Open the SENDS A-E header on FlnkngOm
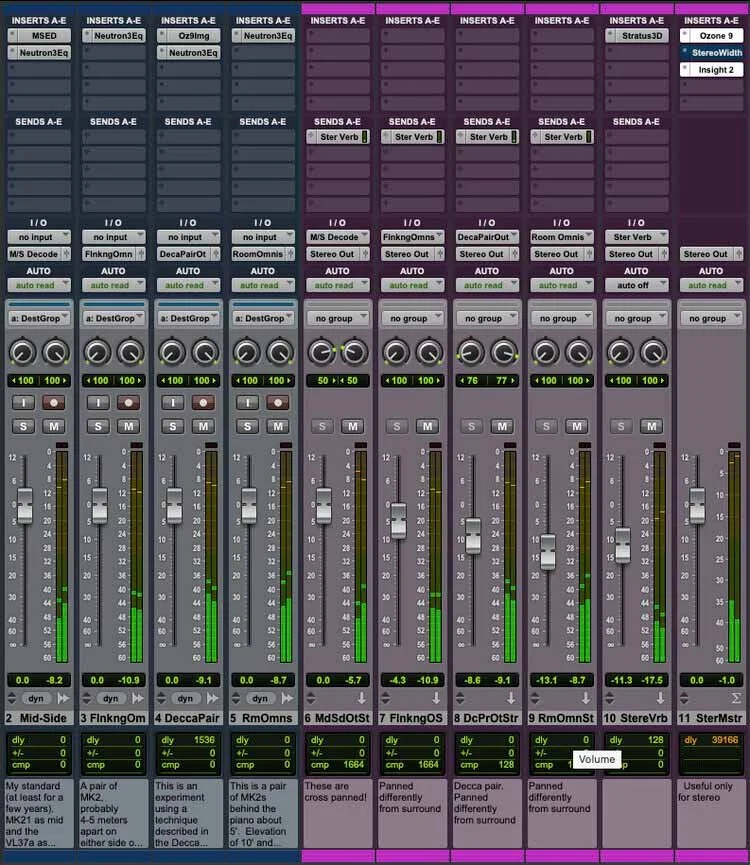 114,121
